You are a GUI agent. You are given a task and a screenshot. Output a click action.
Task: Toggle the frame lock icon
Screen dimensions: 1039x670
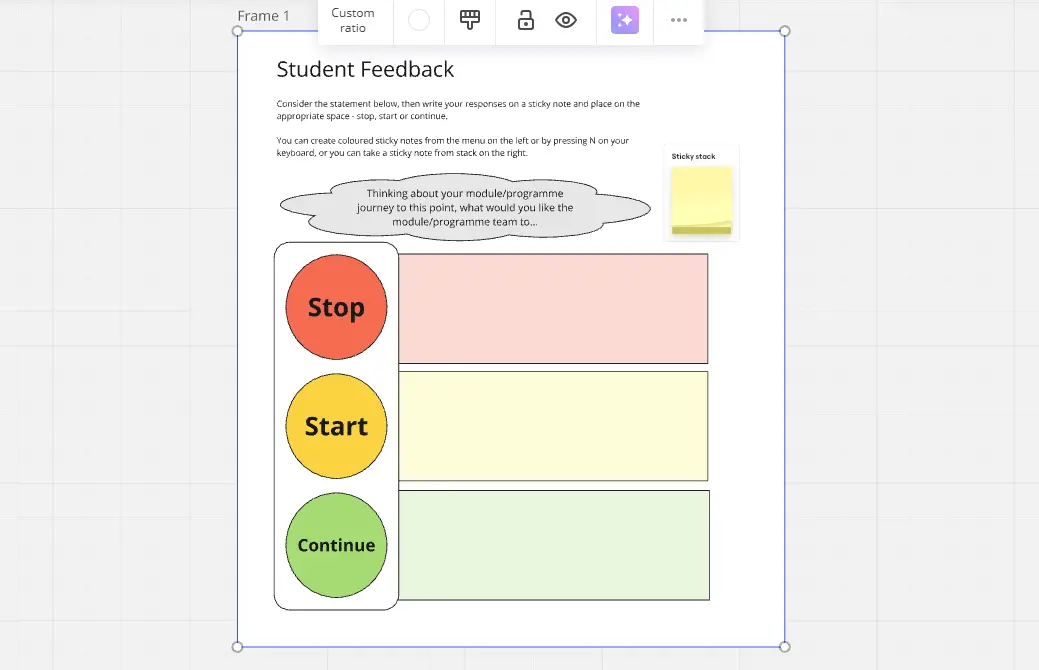(x=525, y=20)
